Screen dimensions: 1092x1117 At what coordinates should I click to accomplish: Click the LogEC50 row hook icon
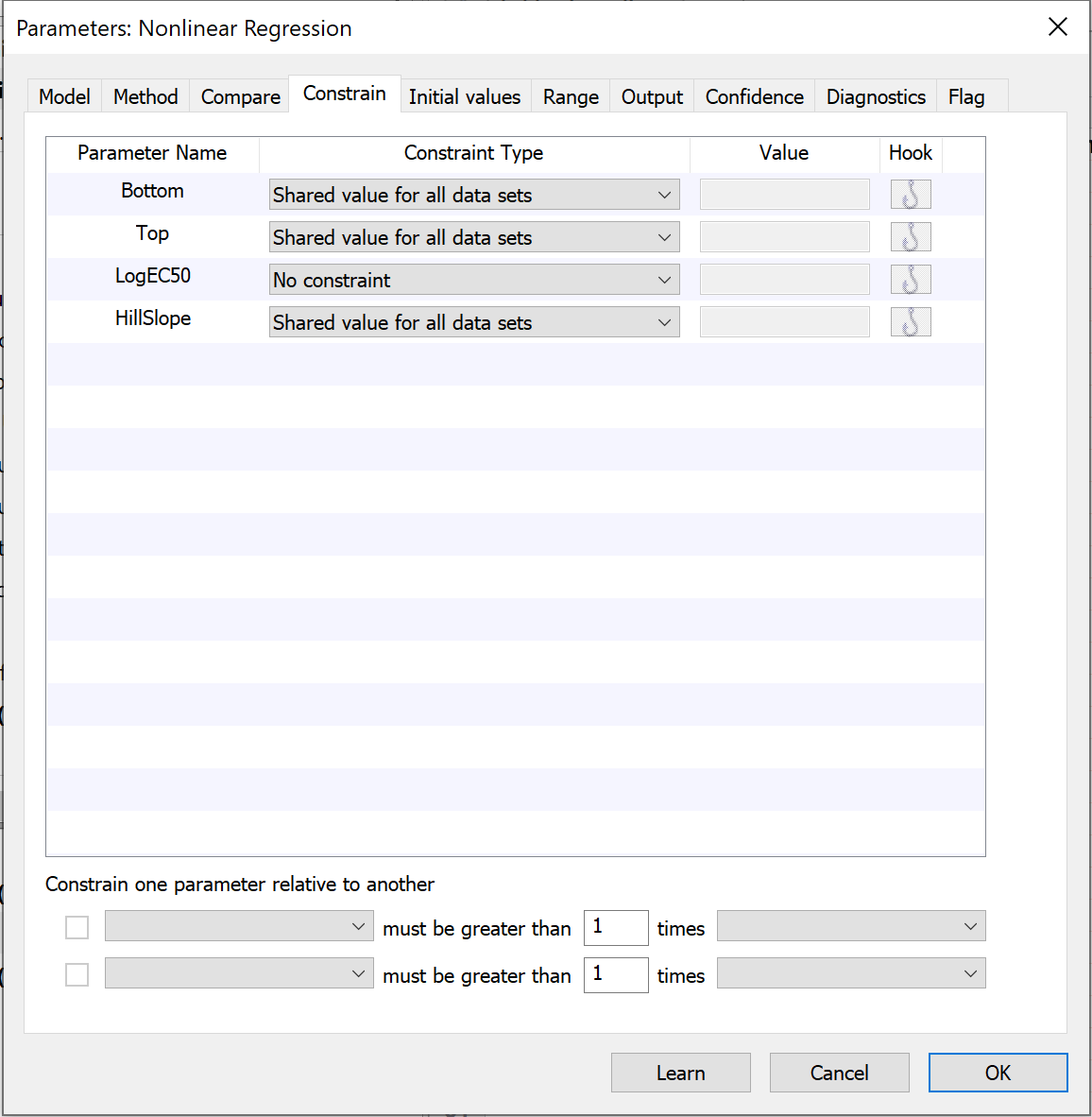tap(911, 280)
